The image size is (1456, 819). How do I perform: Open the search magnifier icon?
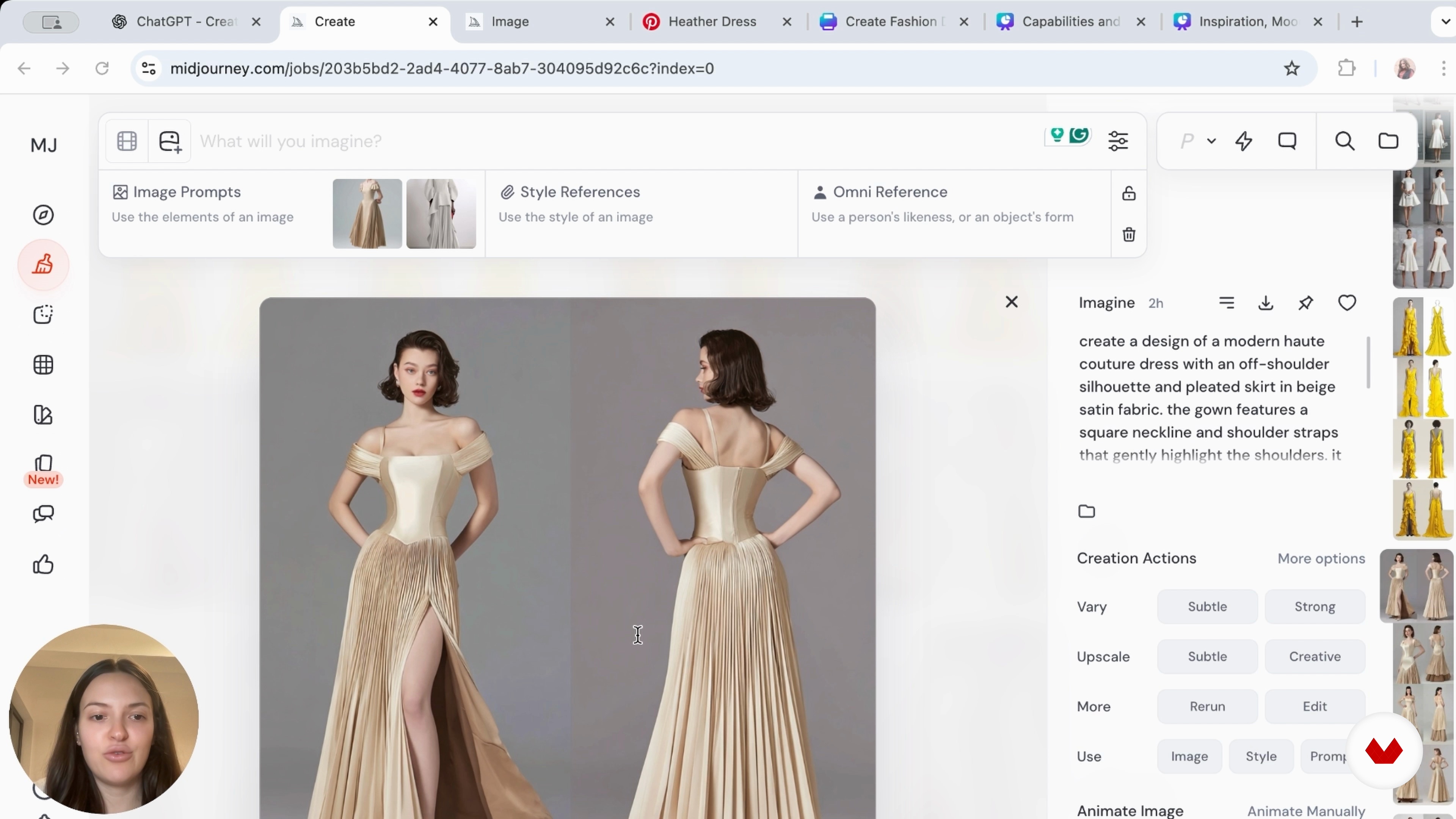coord(1345,141)
